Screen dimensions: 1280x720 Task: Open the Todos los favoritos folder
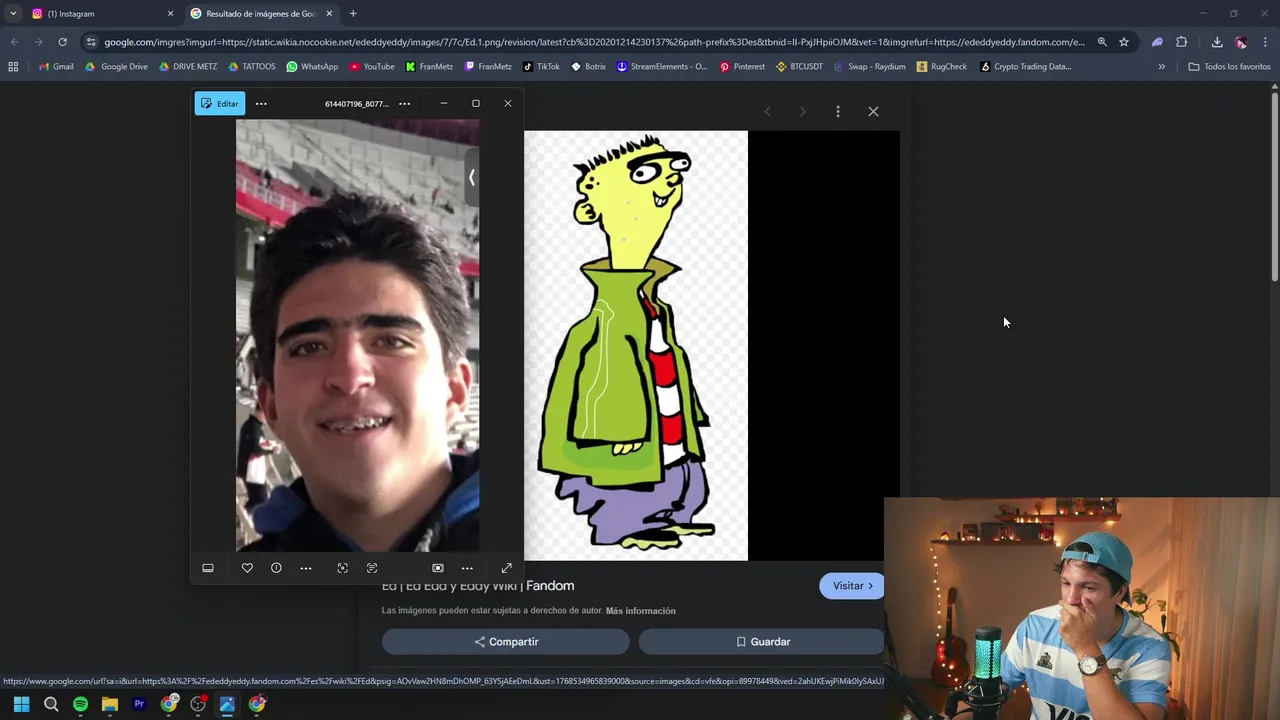click(1229, 67)
